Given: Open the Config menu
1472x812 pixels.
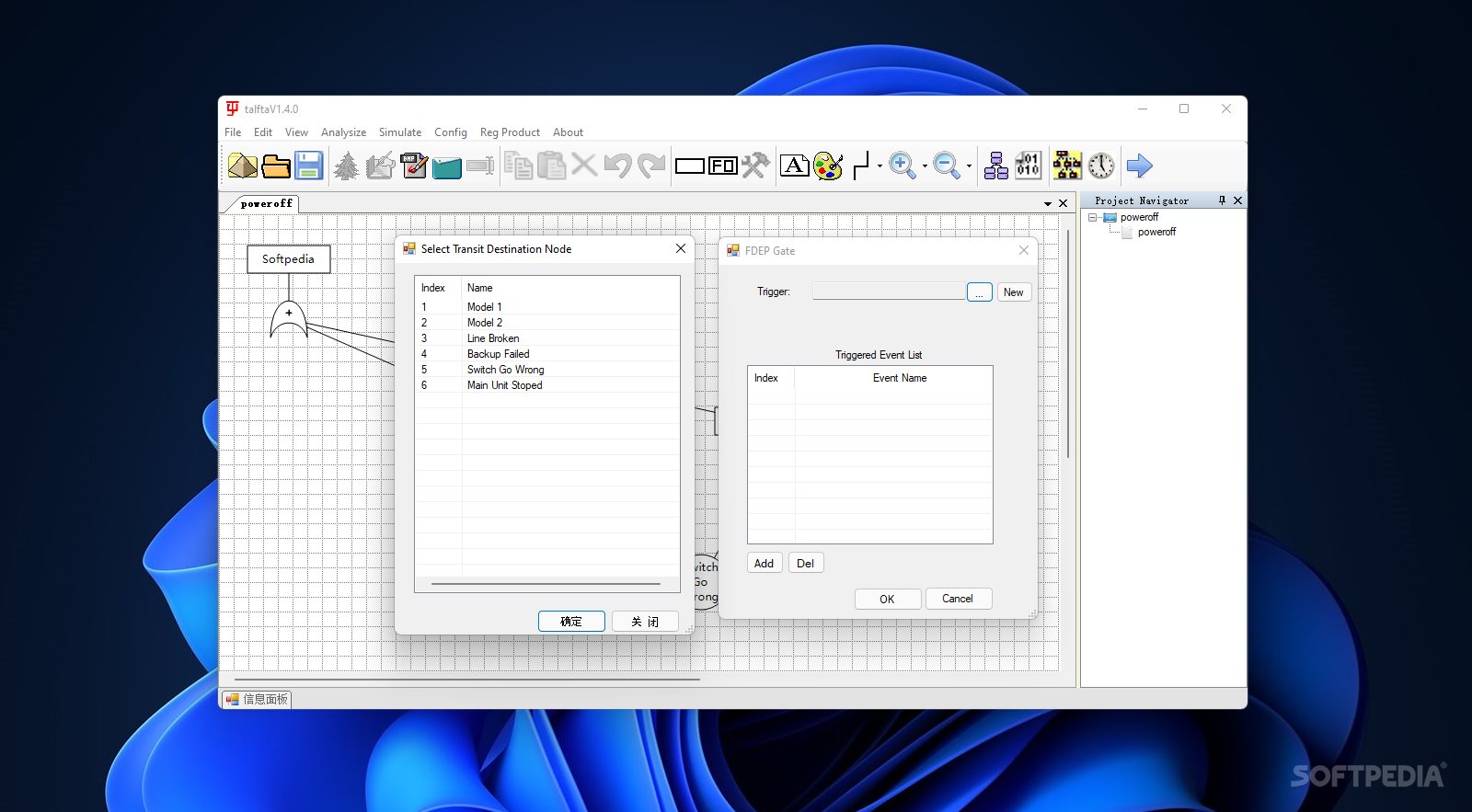Looking at the screenshot, I should (x=451, y=132).
